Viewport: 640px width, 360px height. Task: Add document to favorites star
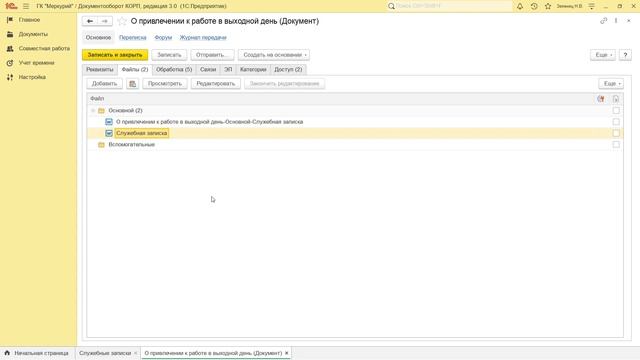pos(122,21)
